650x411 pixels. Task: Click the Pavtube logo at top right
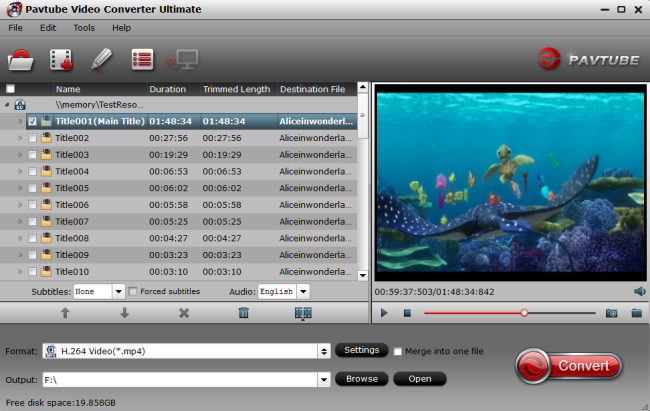point(589,59)
